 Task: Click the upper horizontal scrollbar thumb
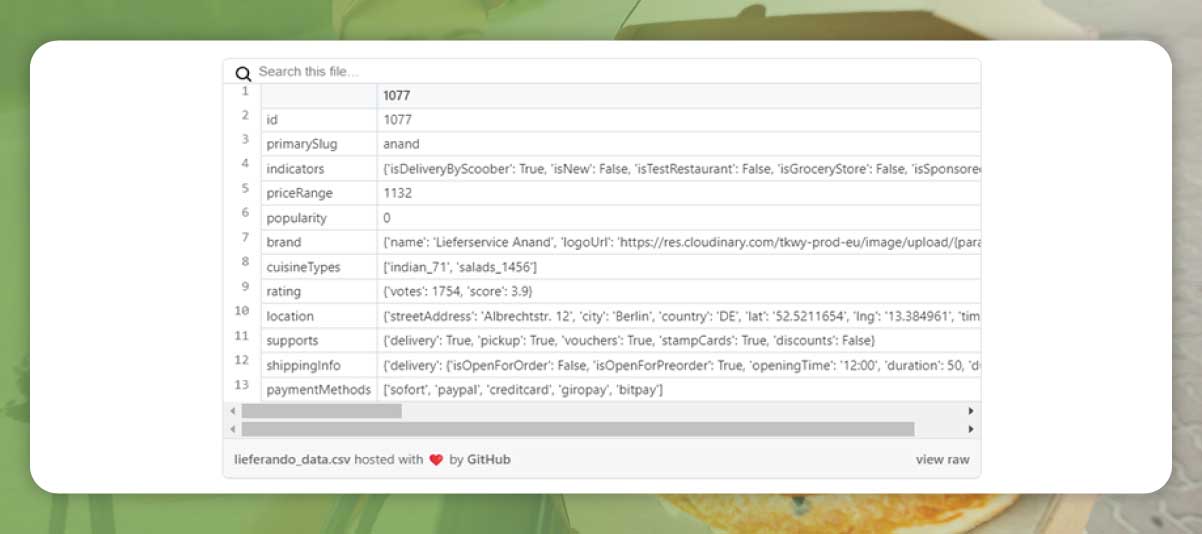tap(321, 411)
